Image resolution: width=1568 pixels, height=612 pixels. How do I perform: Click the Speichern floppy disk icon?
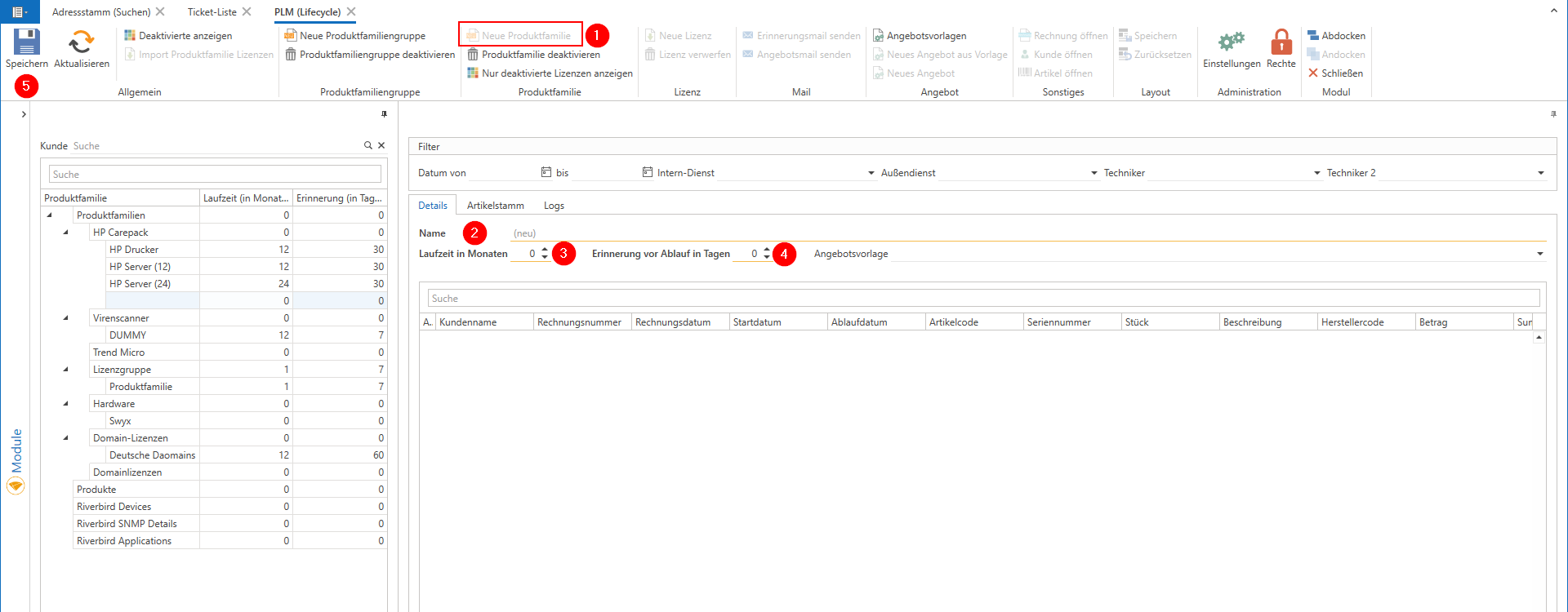(x=26, y=42)
